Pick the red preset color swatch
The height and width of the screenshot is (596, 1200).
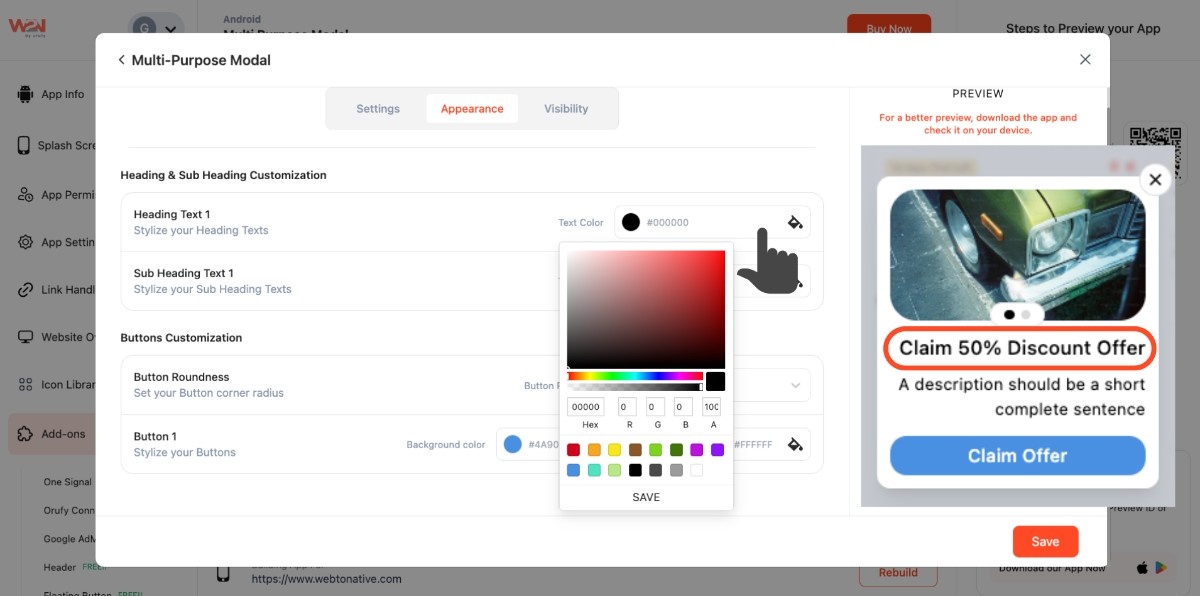point(573,450)
